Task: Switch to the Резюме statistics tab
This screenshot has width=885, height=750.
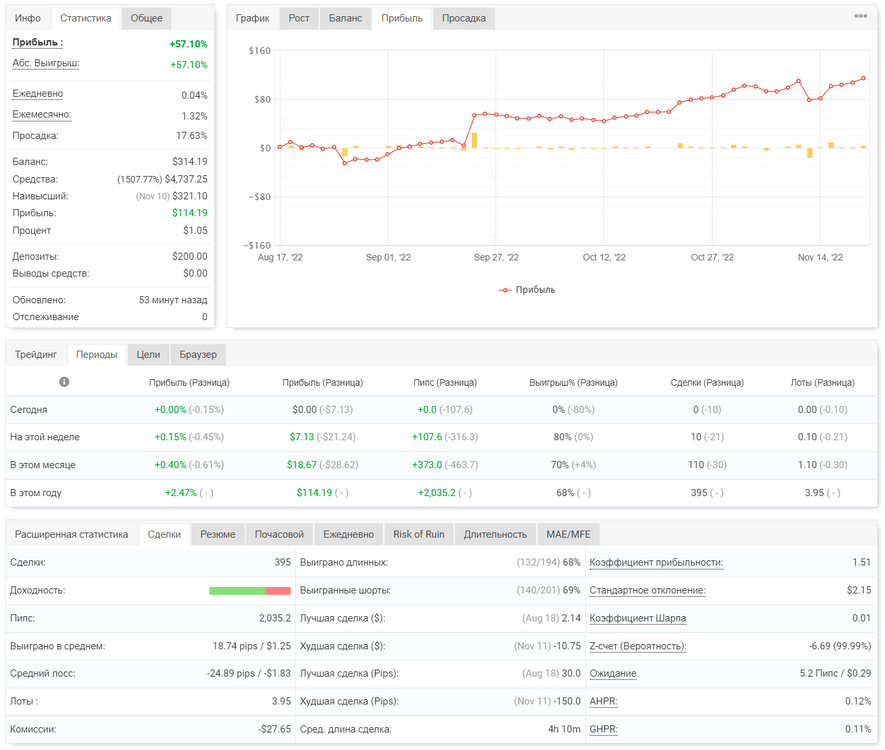Action: pyautogui.click(x=217, y=534)
